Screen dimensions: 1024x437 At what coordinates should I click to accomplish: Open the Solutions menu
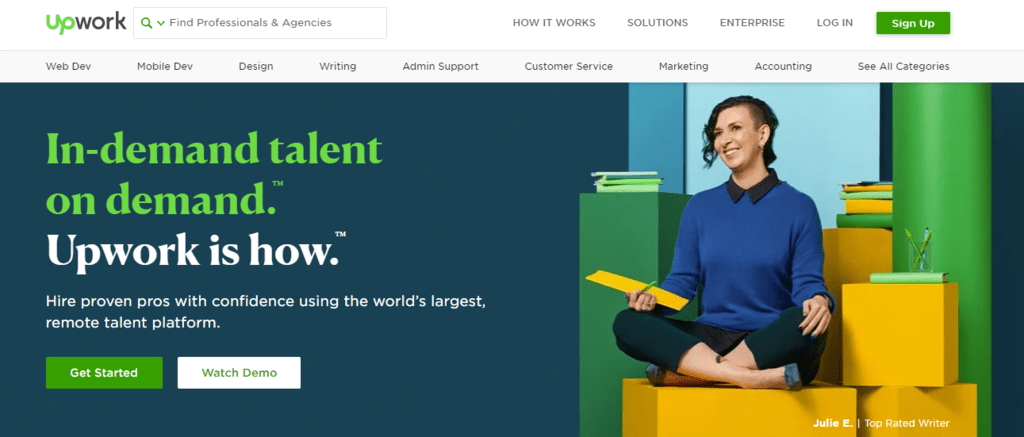[x=658, y=23]
